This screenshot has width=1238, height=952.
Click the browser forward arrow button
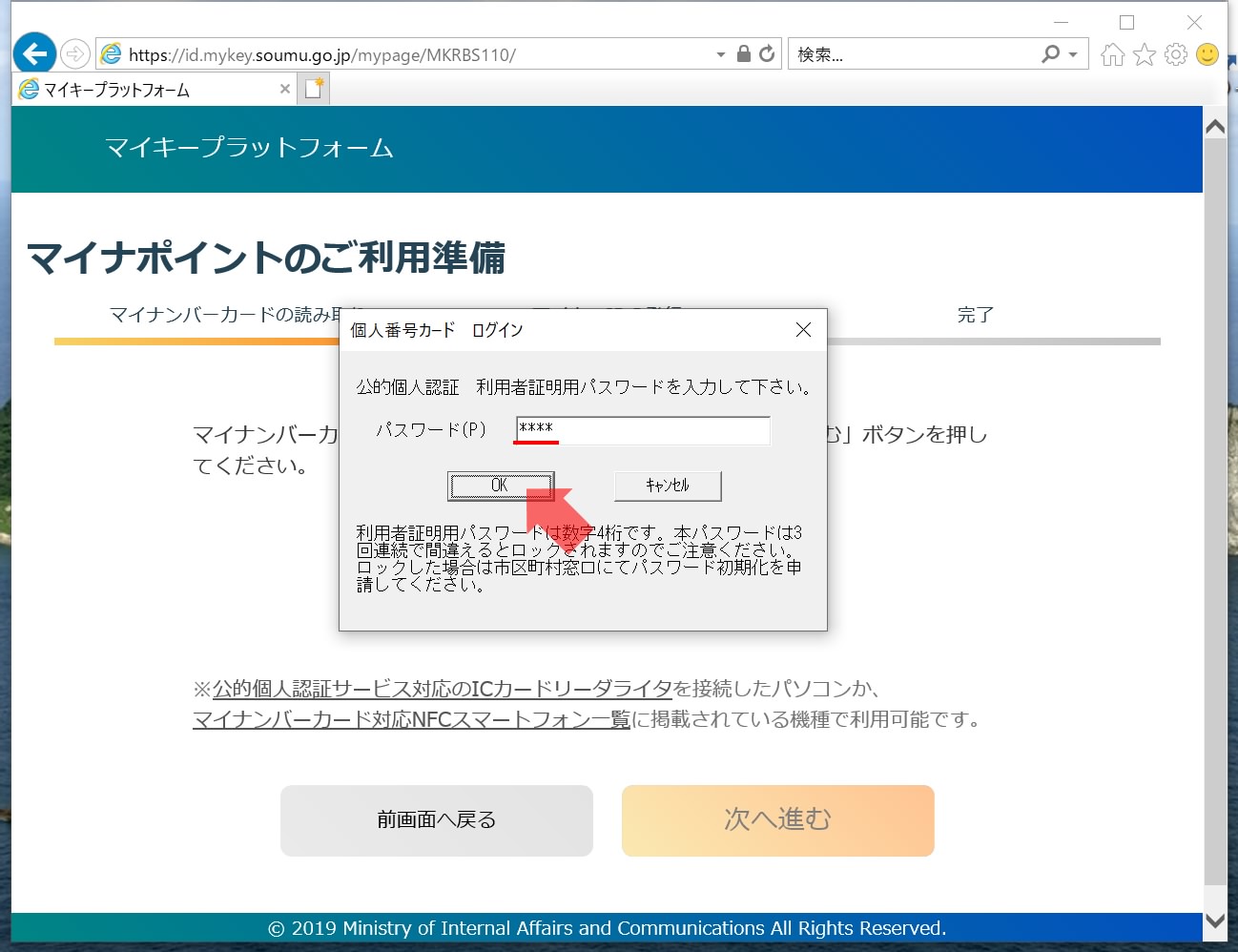point(75,54)
